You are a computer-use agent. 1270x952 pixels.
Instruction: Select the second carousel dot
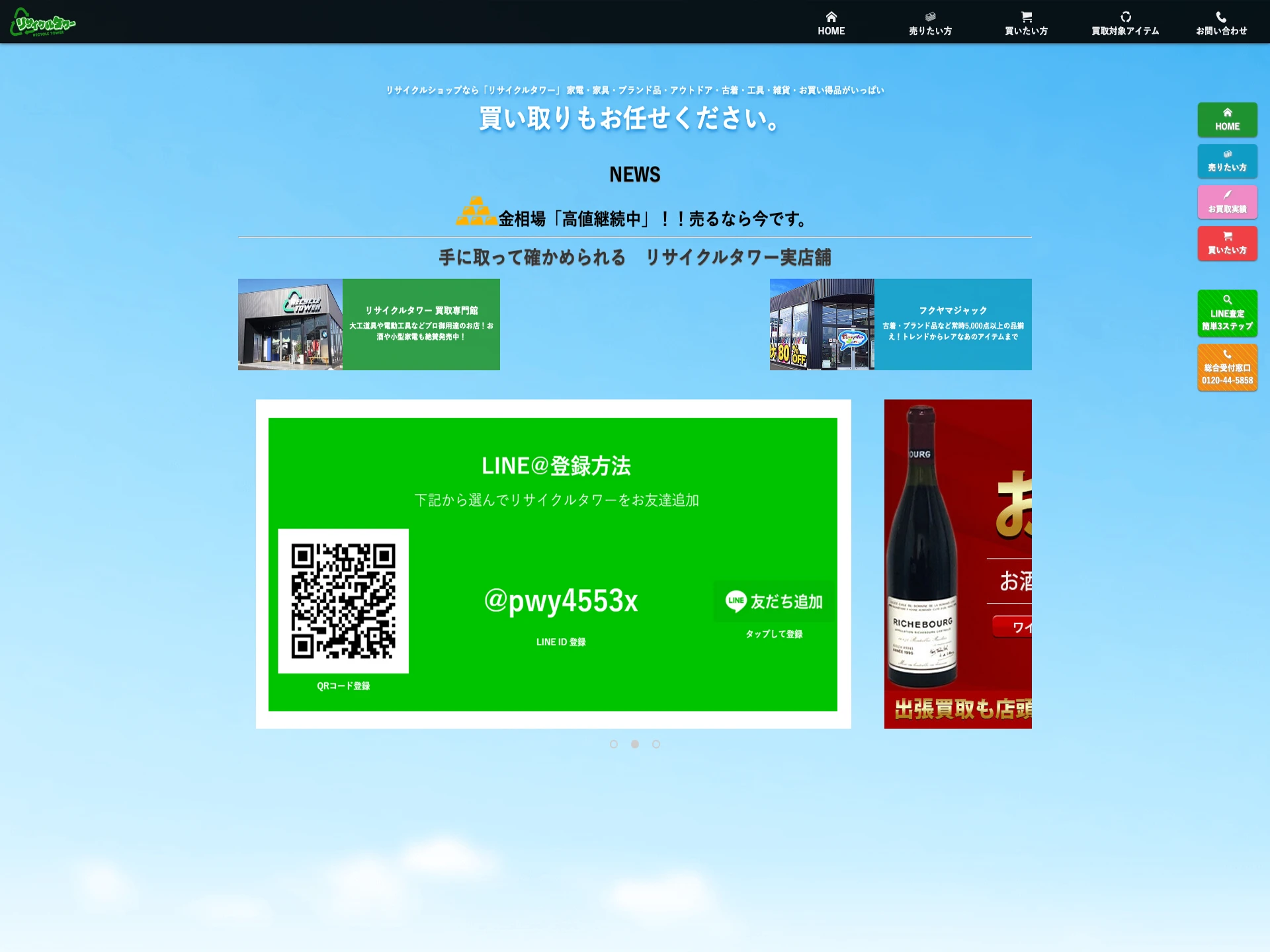pos(635,744)
